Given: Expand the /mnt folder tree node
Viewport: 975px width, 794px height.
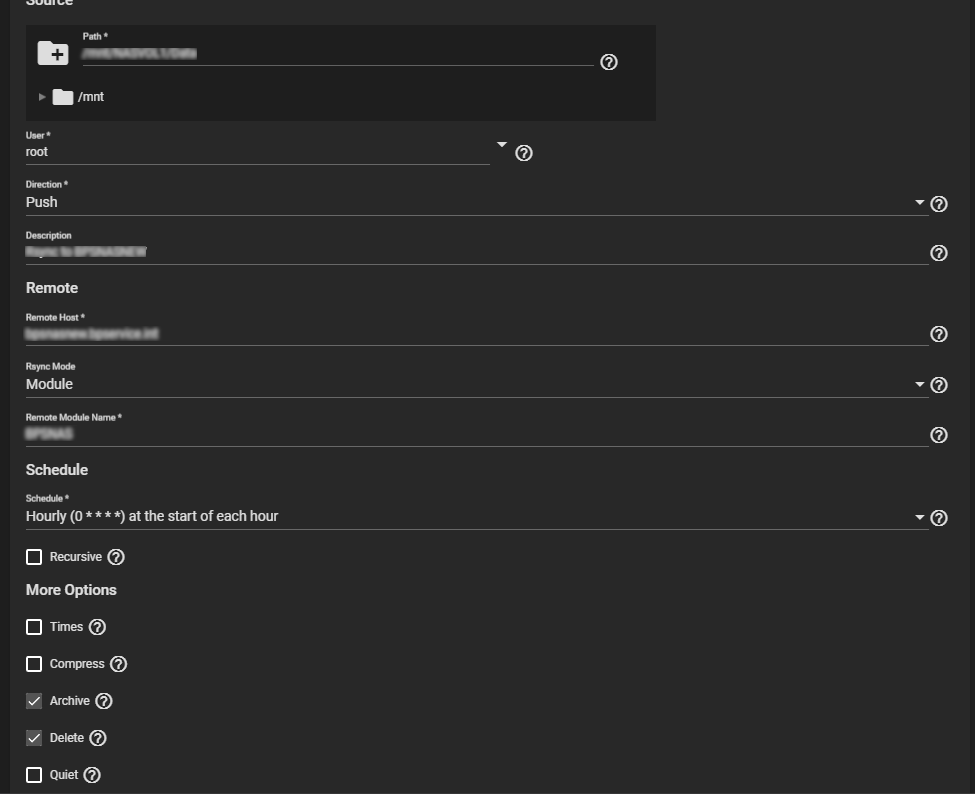Looking at the screenshot, I should pyautogui.click(x=42, y=97).
